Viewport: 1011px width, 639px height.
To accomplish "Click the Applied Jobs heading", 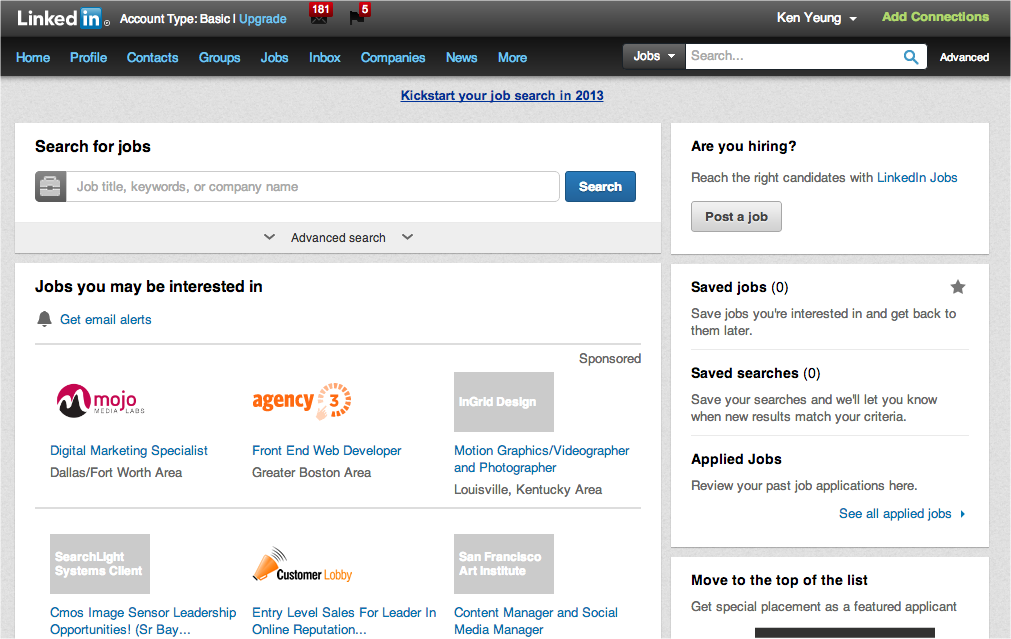I will (736, 459).
